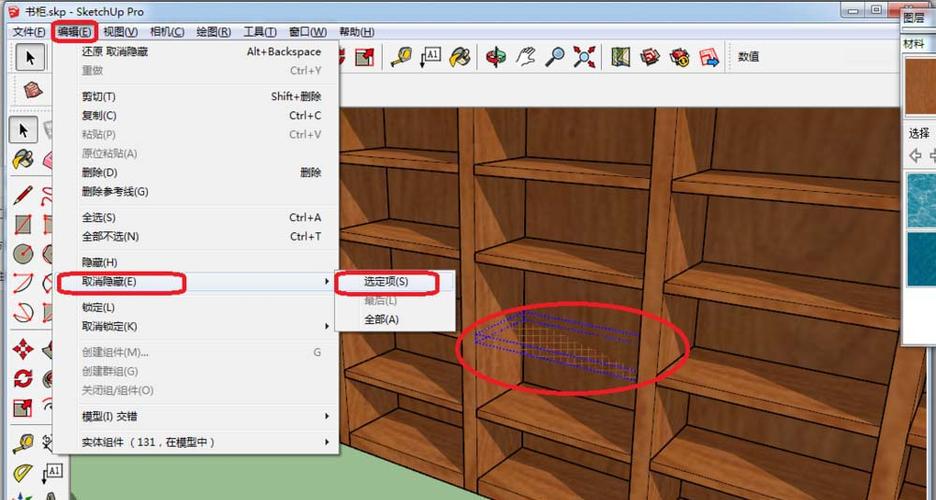Close the 编辑(E) menu from menu bar

click(75, 32)
